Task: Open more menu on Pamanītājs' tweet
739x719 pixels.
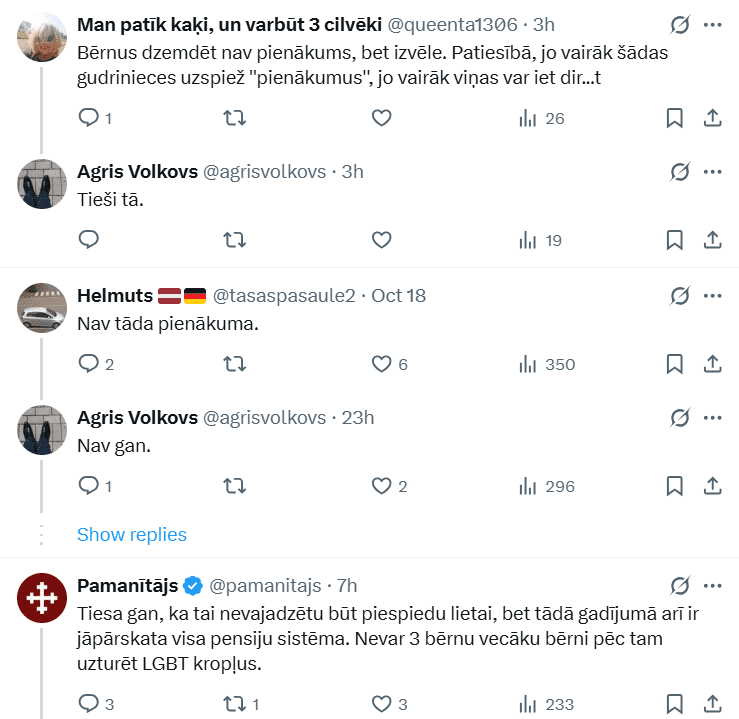Action: 712,586
